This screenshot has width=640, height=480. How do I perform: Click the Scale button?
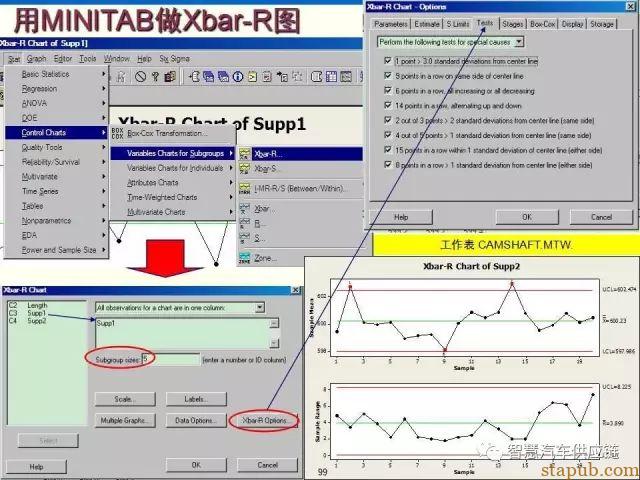(x=124, y=399)
